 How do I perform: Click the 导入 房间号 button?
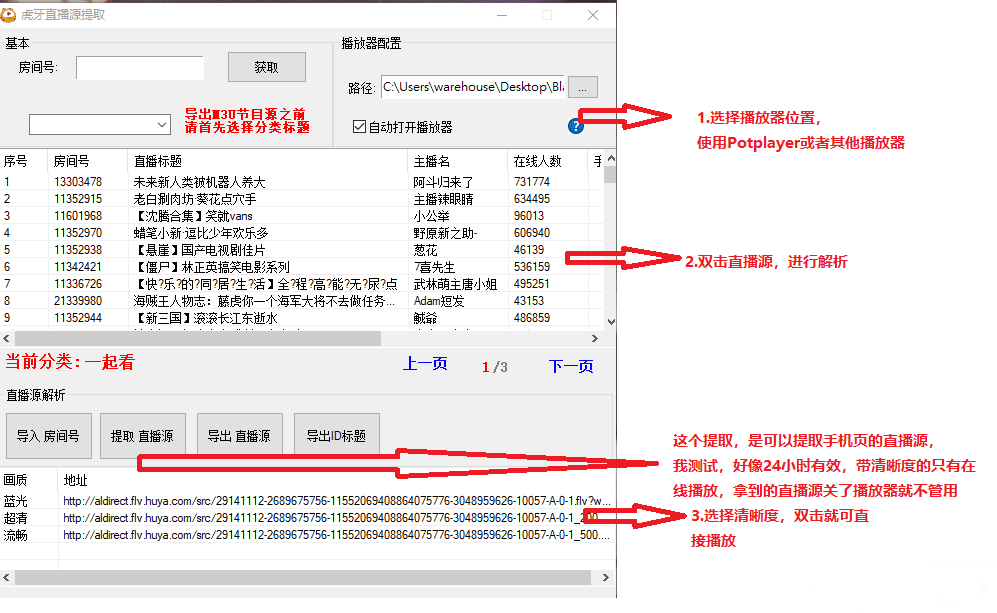pos(48,435)
